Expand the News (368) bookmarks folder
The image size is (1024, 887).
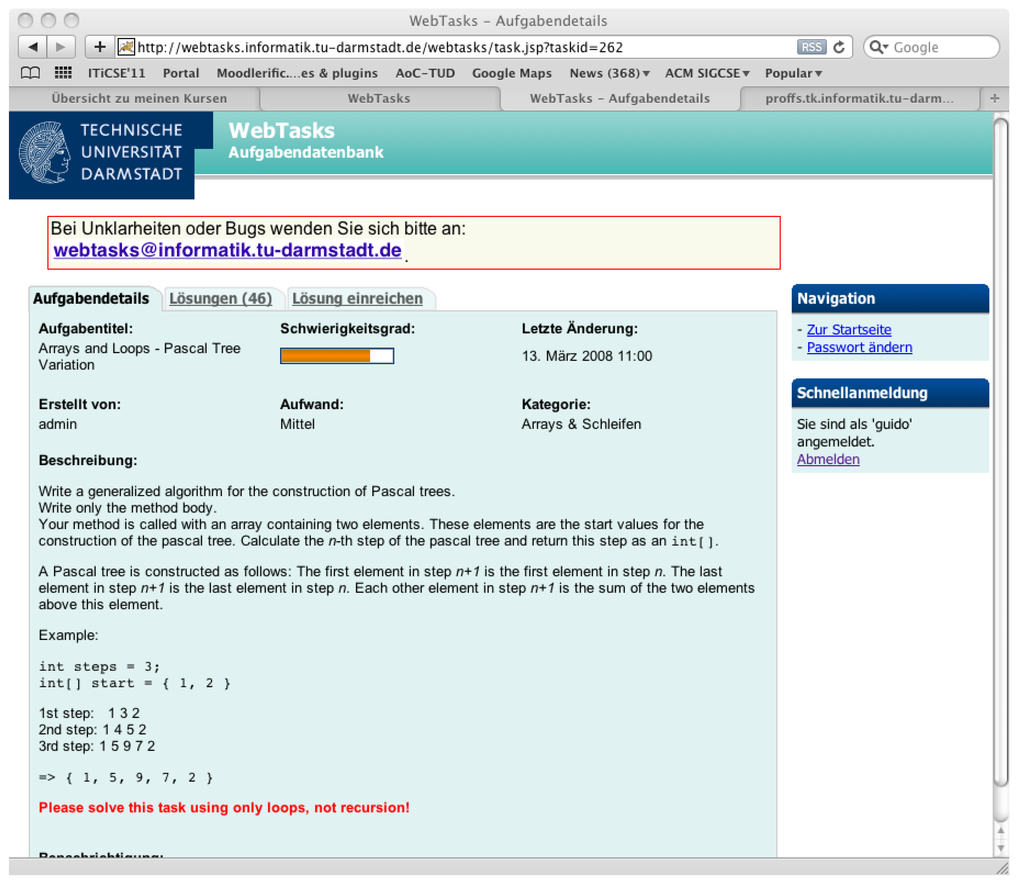tap(609, 73)
